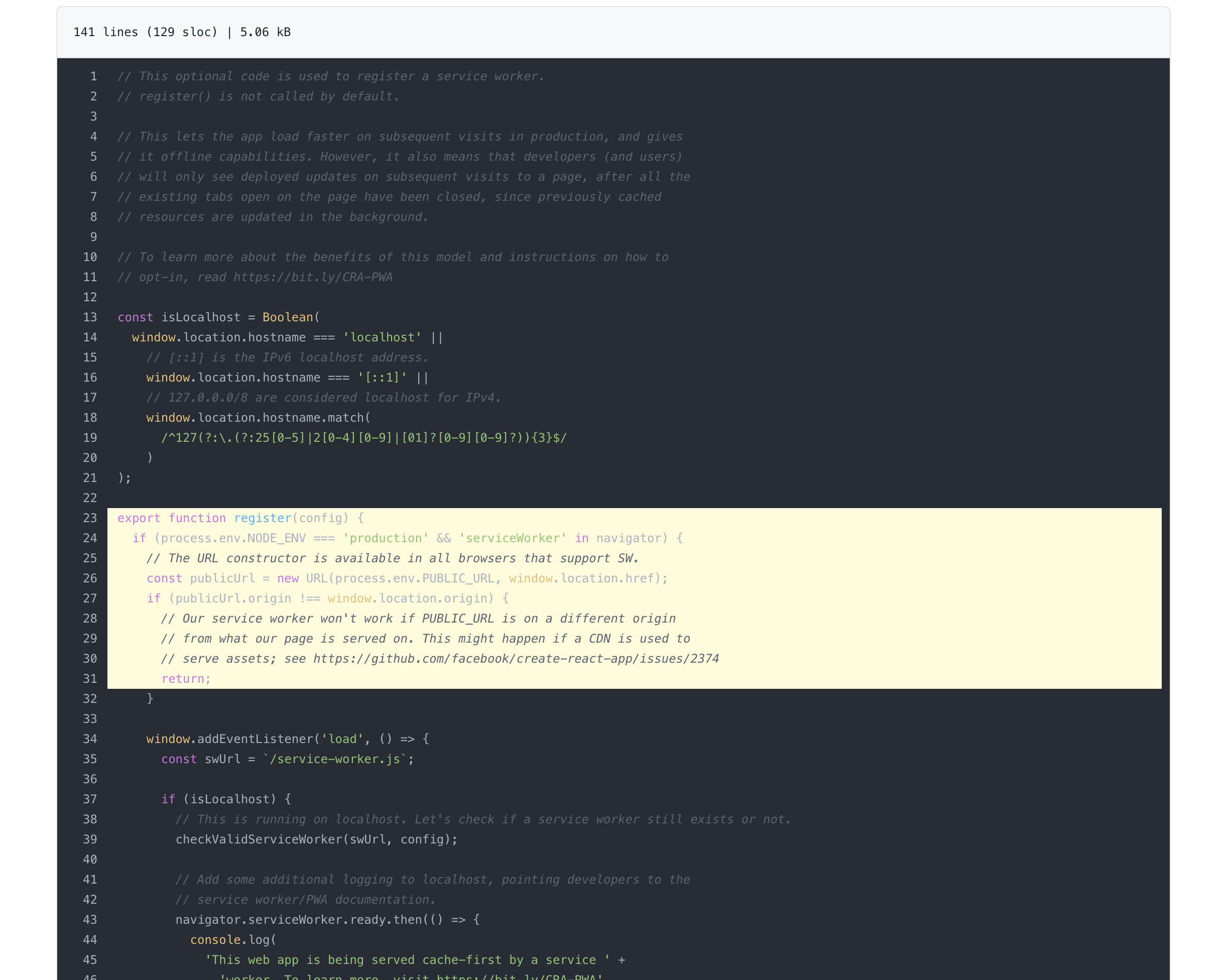Viewport: 1227px width, 980px height.
Task: Click line number 13
Action: point(90,317)
